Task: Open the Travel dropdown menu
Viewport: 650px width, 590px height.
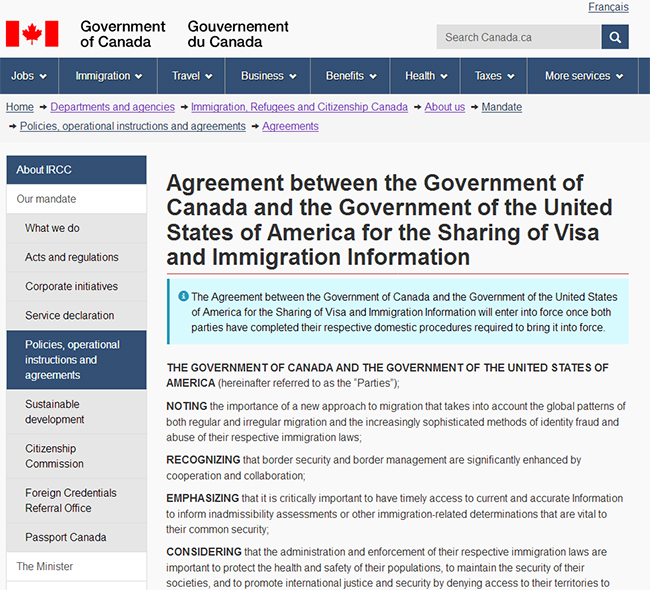Action: coord(192,76)
